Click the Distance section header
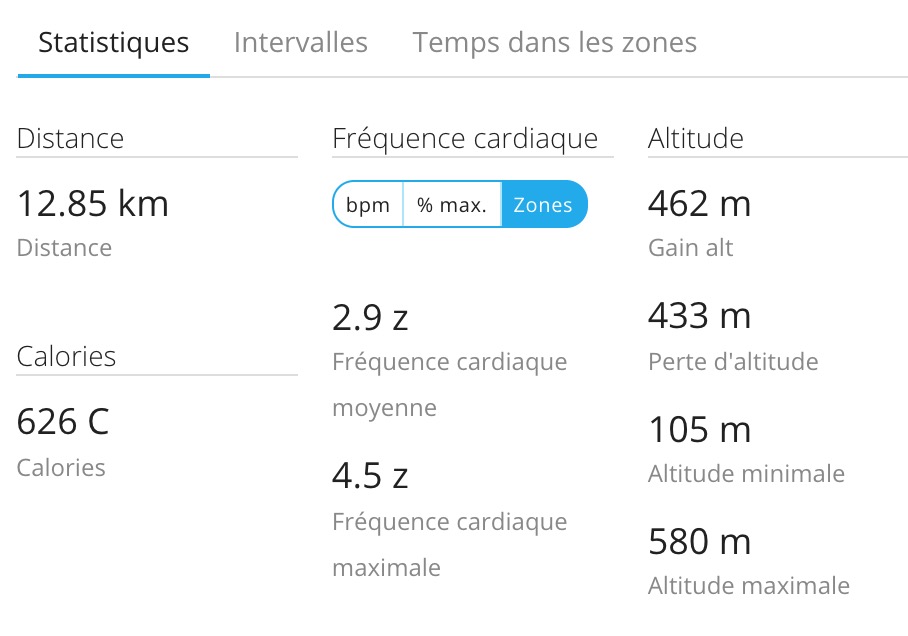908x636 pixels. click(x=70, y=138)
